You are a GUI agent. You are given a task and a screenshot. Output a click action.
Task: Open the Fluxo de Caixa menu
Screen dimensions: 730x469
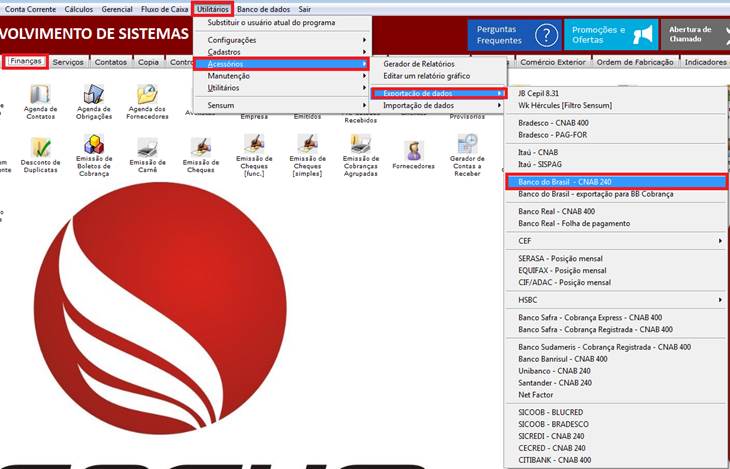pyautogui.click(x=164, y=9)
